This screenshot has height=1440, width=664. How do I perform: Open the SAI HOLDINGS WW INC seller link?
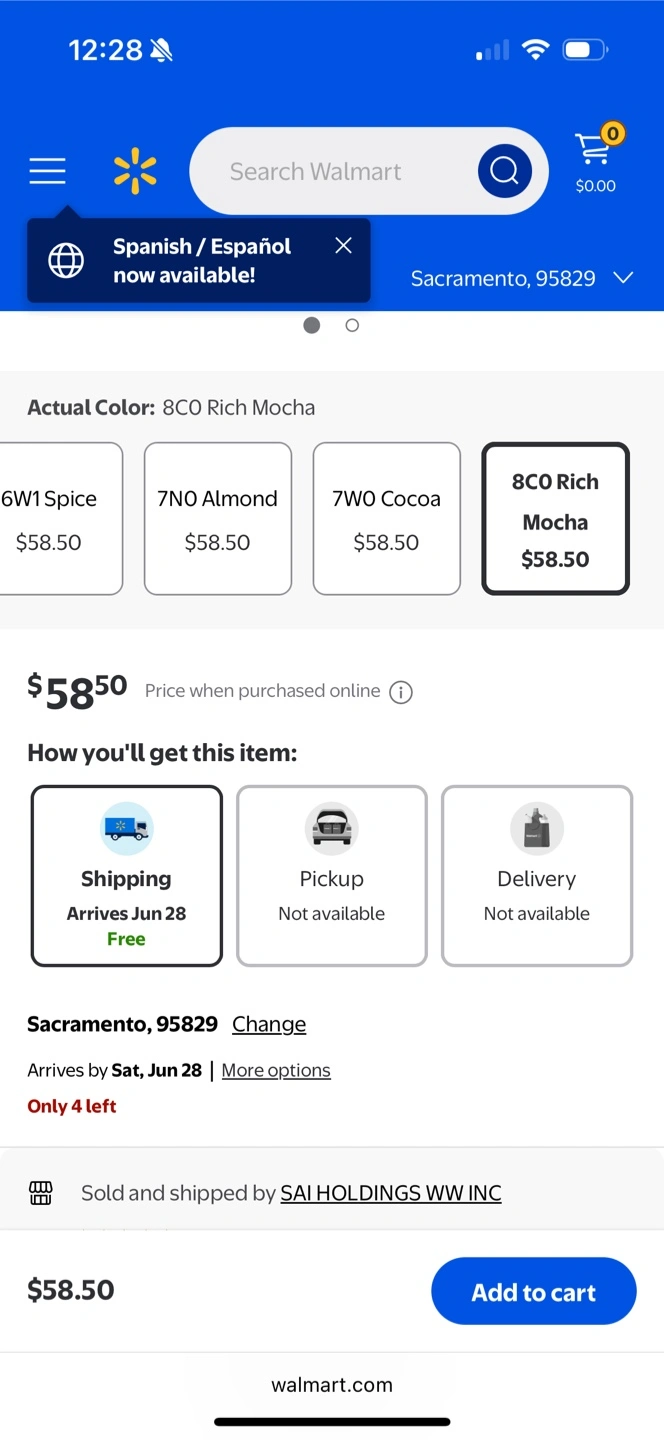390,1192
